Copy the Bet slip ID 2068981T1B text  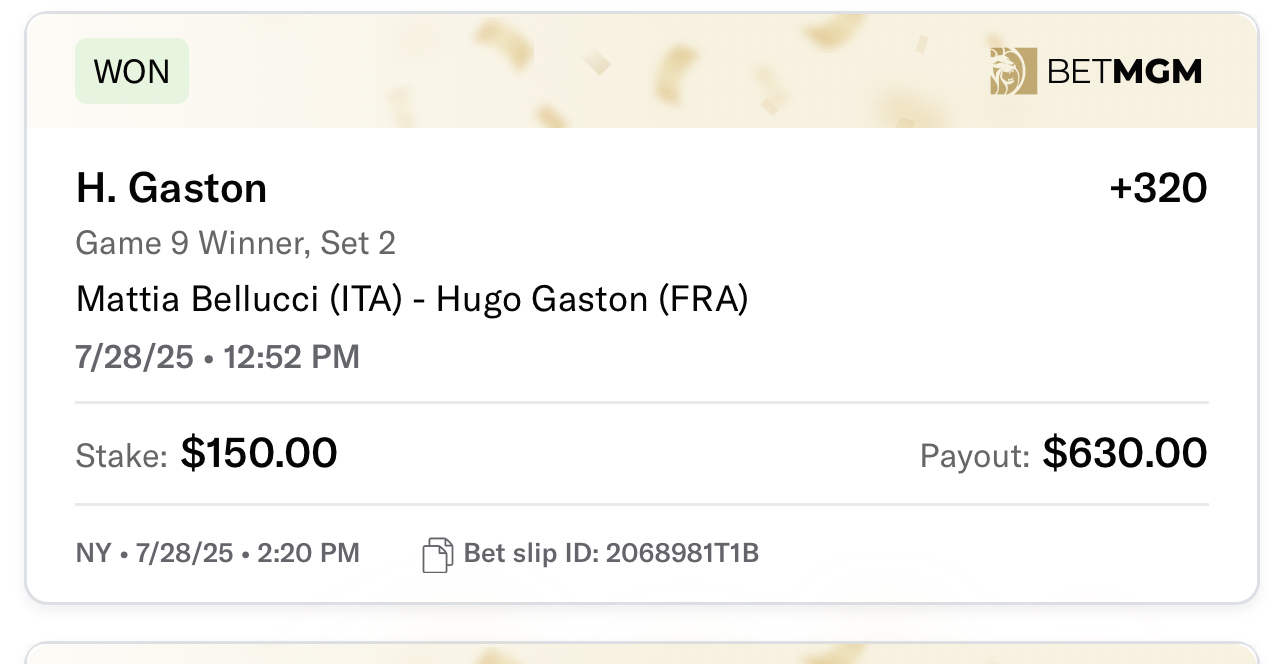tap(611, 553)
